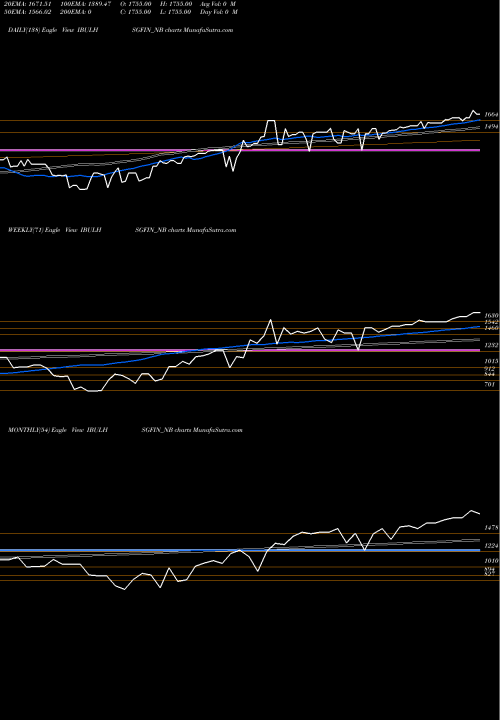Viewport: 500px width, 720px height.
Task: Click the MONTHLY(34) Eagle View title
Action: [x=58, y=430]
